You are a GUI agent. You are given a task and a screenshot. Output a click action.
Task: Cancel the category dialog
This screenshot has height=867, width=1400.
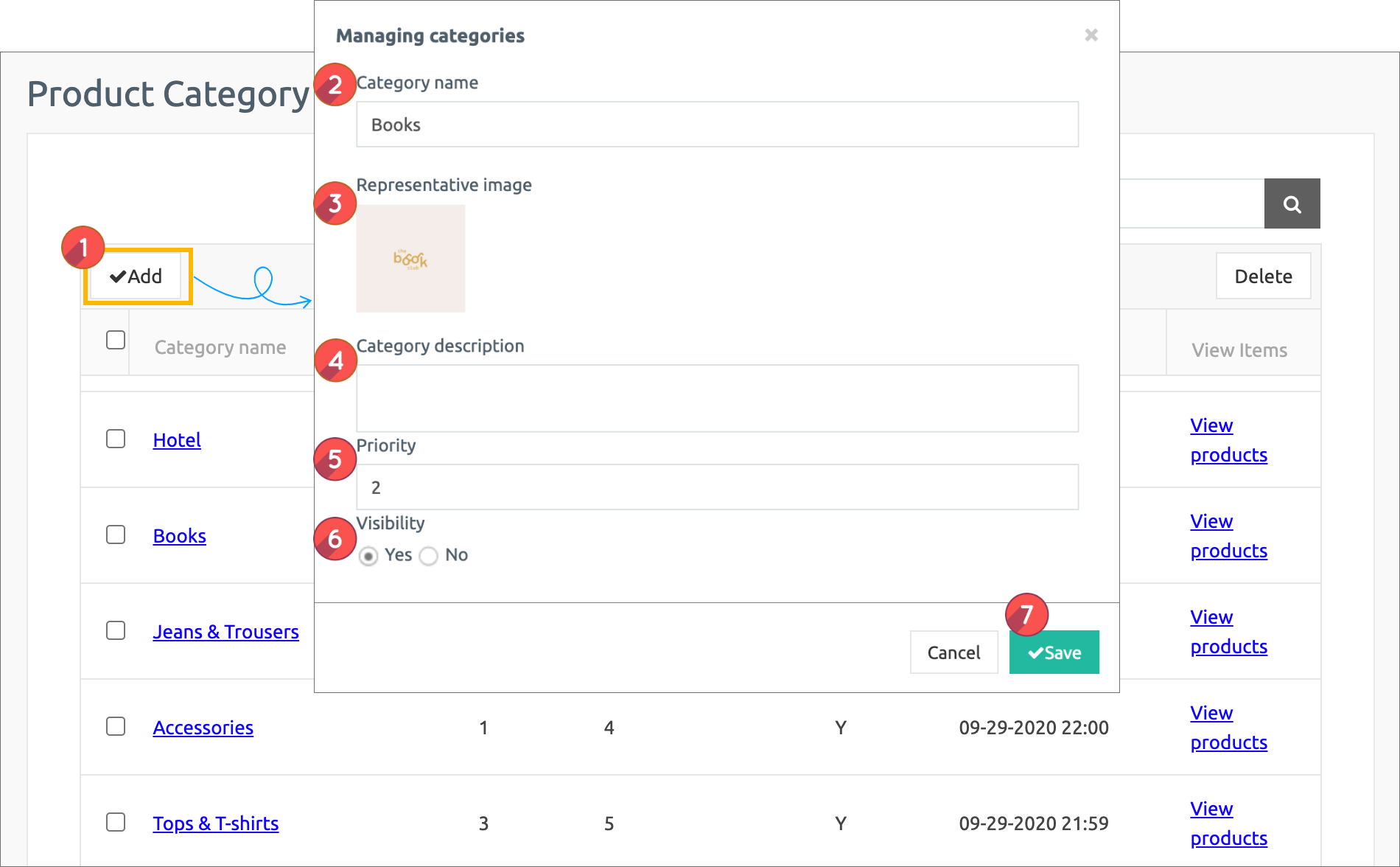pyautogui.click(x=953, y=652)
